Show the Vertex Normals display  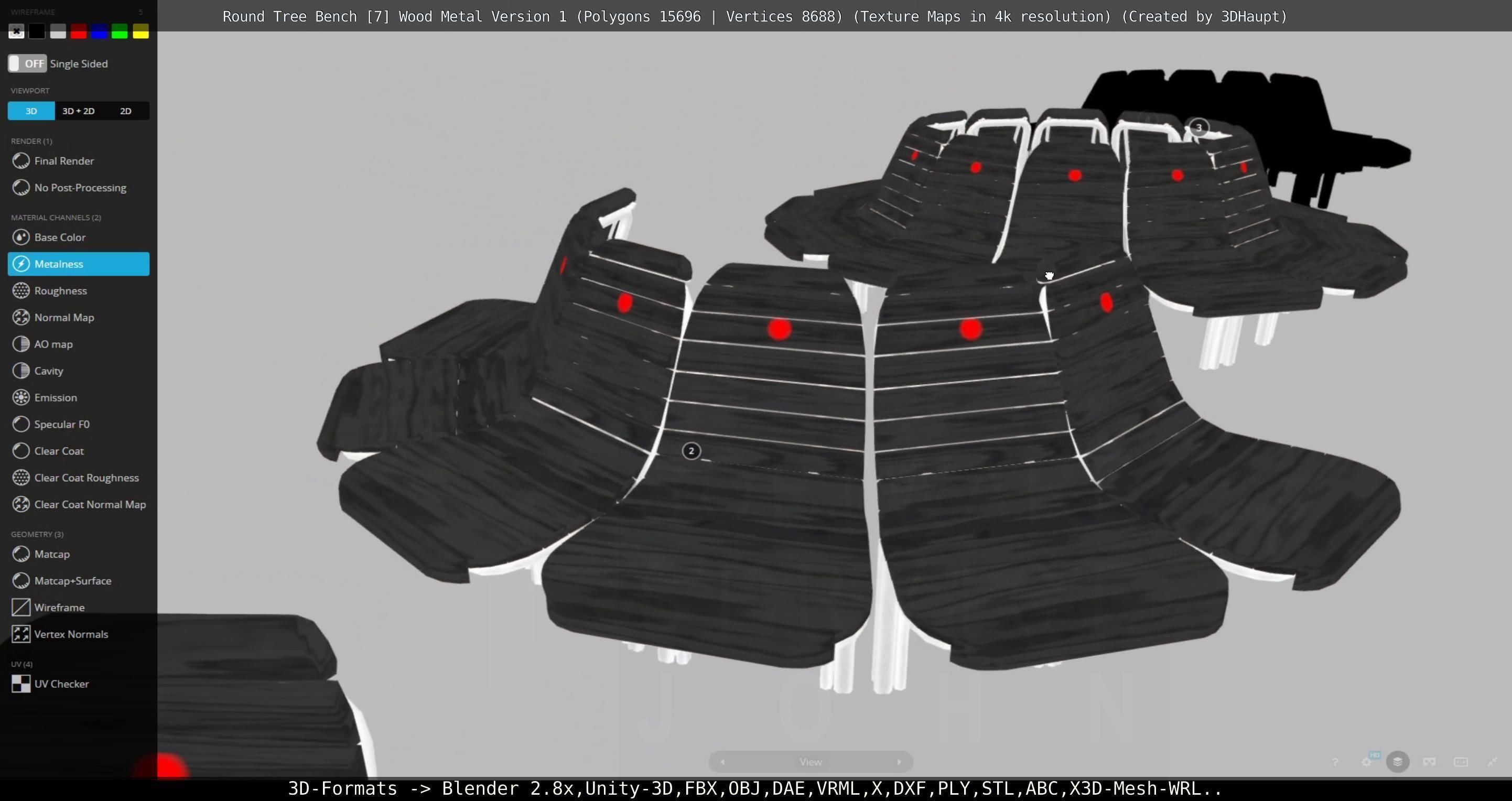[x=70, y=634]
